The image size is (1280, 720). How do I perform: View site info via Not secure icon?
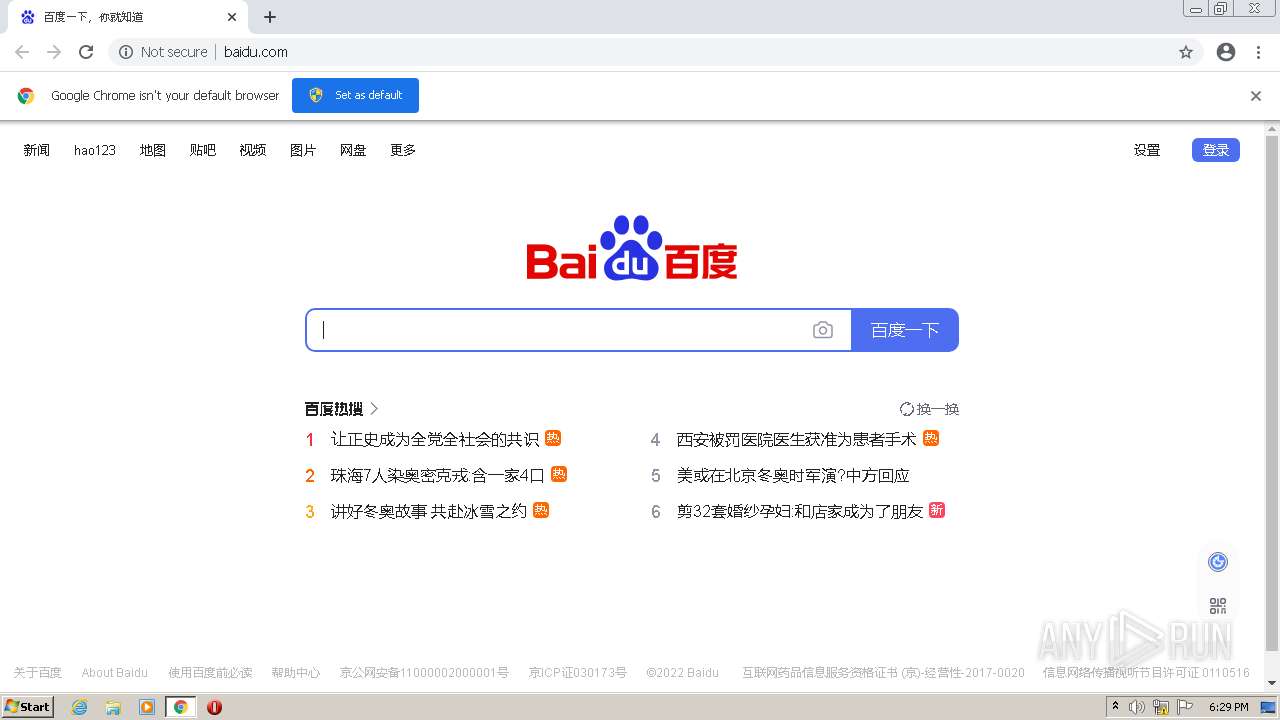tap(126, 52)
